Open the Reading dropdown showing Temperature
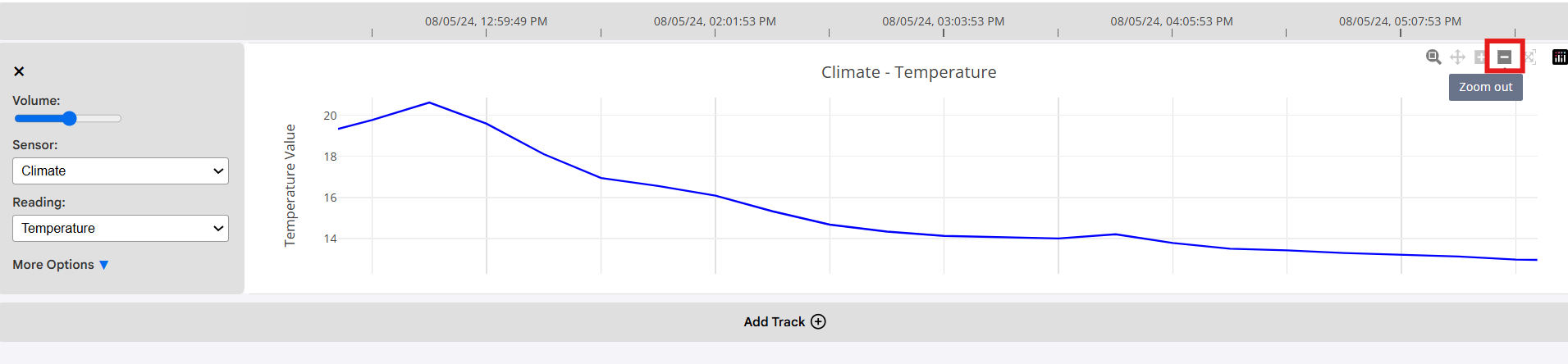The height and width of the screenshot is (364, 1568). tap(121, 228)
